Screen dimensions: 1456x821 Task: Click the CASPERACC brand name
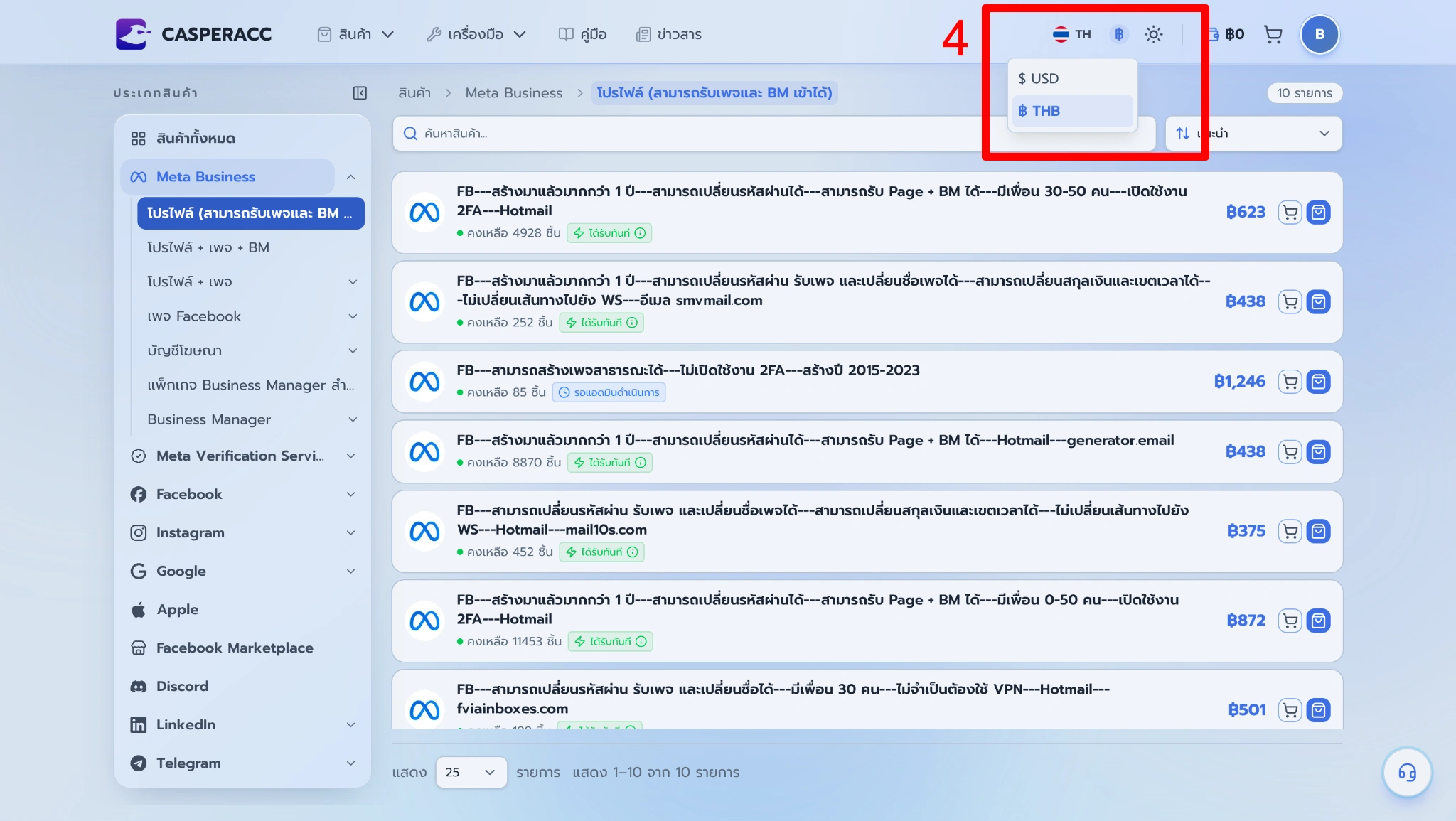216,34
